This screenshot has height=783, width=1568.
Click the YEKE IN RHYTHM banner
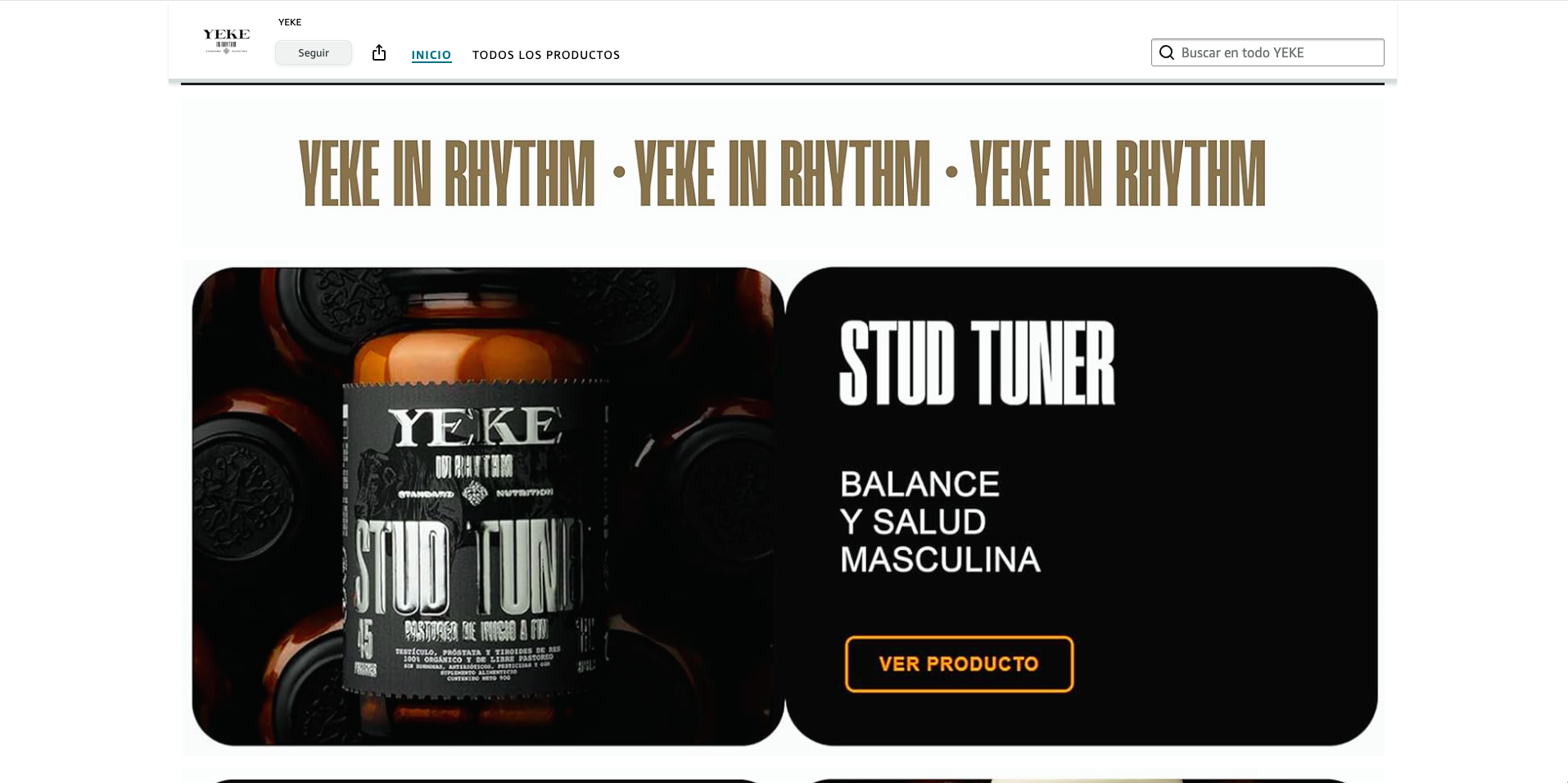[783, 173]
